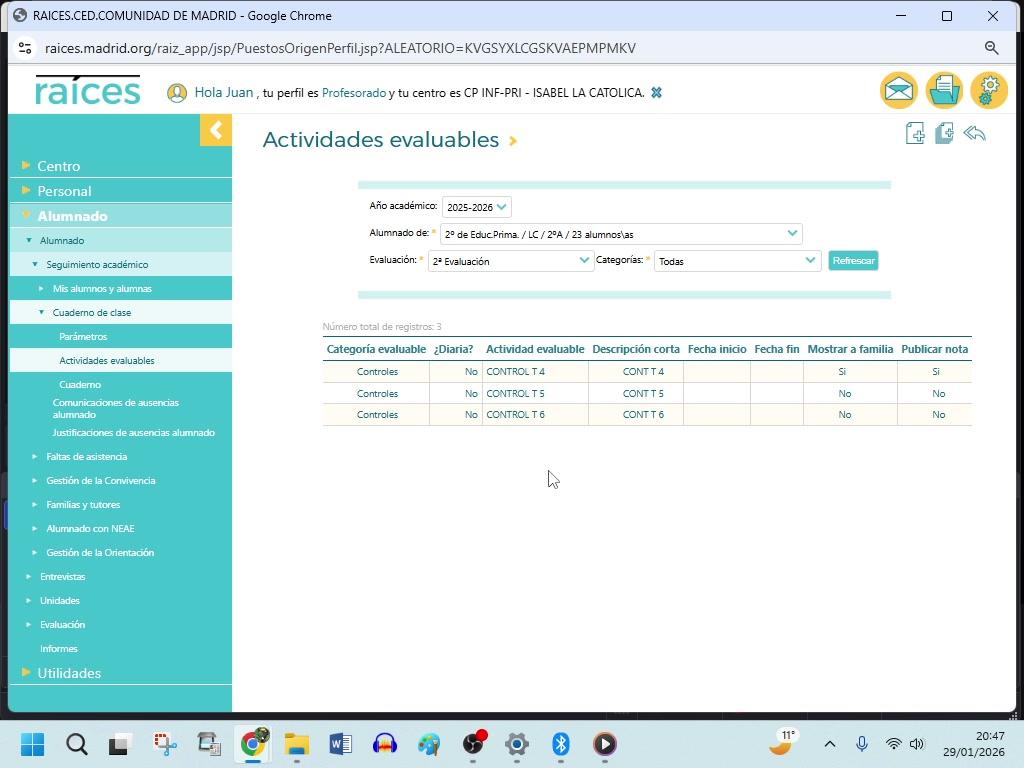Sort by Mostrar a familia header
The width and height of the screenshot is (1024, 768).
(850, 349)
